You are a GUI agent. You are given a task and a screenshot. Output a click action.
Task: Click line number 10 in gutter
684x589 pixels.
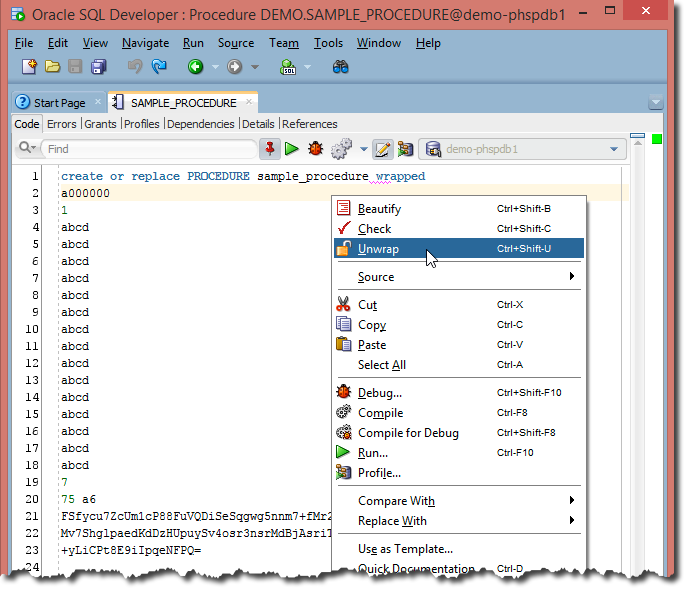click(x=32, y=329)
